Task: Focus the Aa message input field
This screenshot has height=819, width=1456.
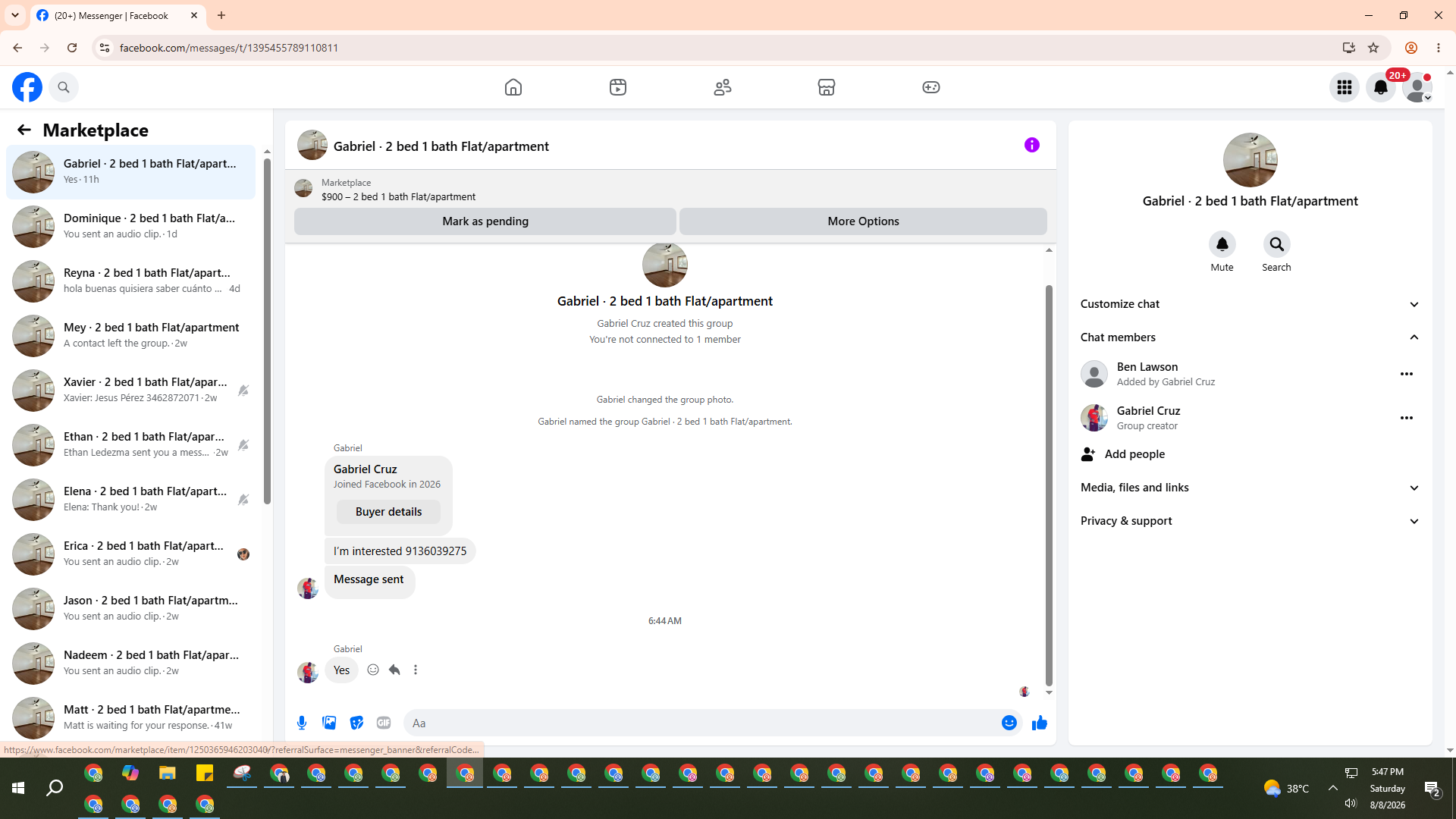Action: [701, 723]
